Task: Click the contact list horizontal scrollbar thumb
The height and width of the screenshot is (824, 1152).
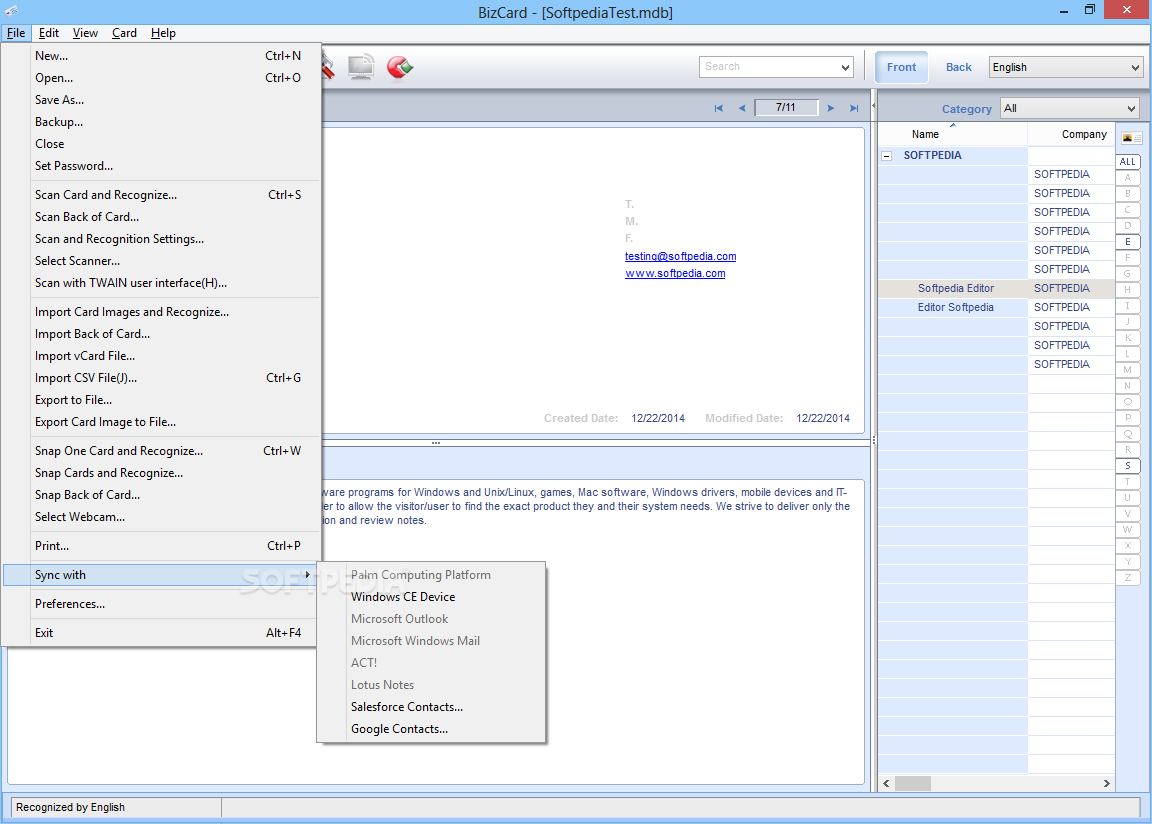Action: pyautogui.click(x=912, y=784)
